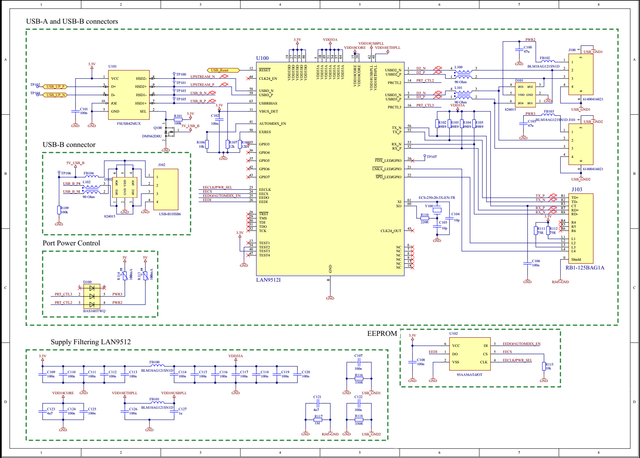
Task: Click the yellow USB_UP_P port label
Action: tap(55, 87)
